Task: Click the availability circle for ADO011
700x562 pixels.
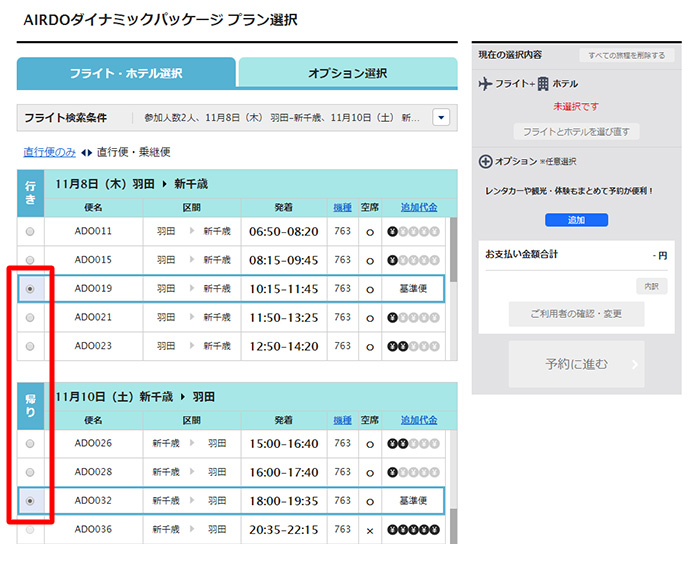Action: point(370,233)
